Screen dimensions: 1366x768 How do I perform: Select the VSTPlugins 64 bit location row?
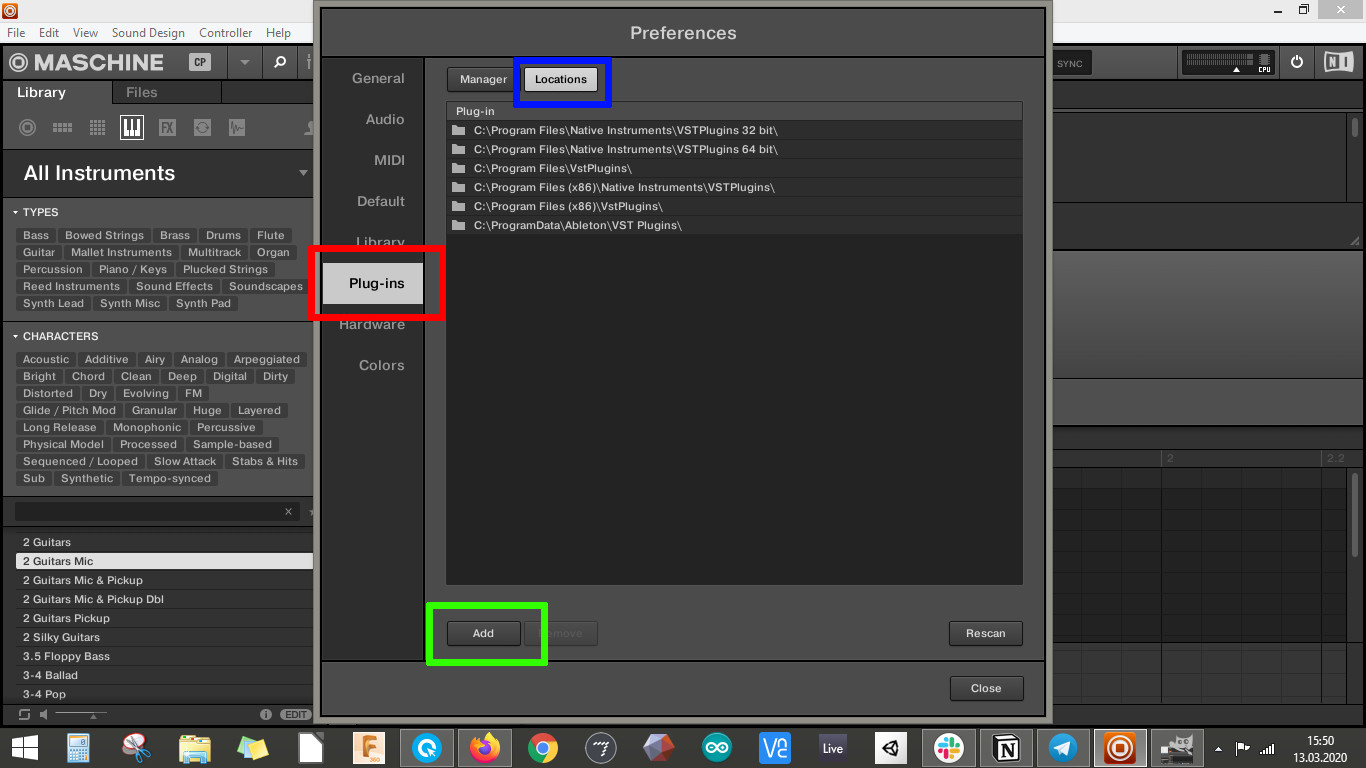coord(734,149)
